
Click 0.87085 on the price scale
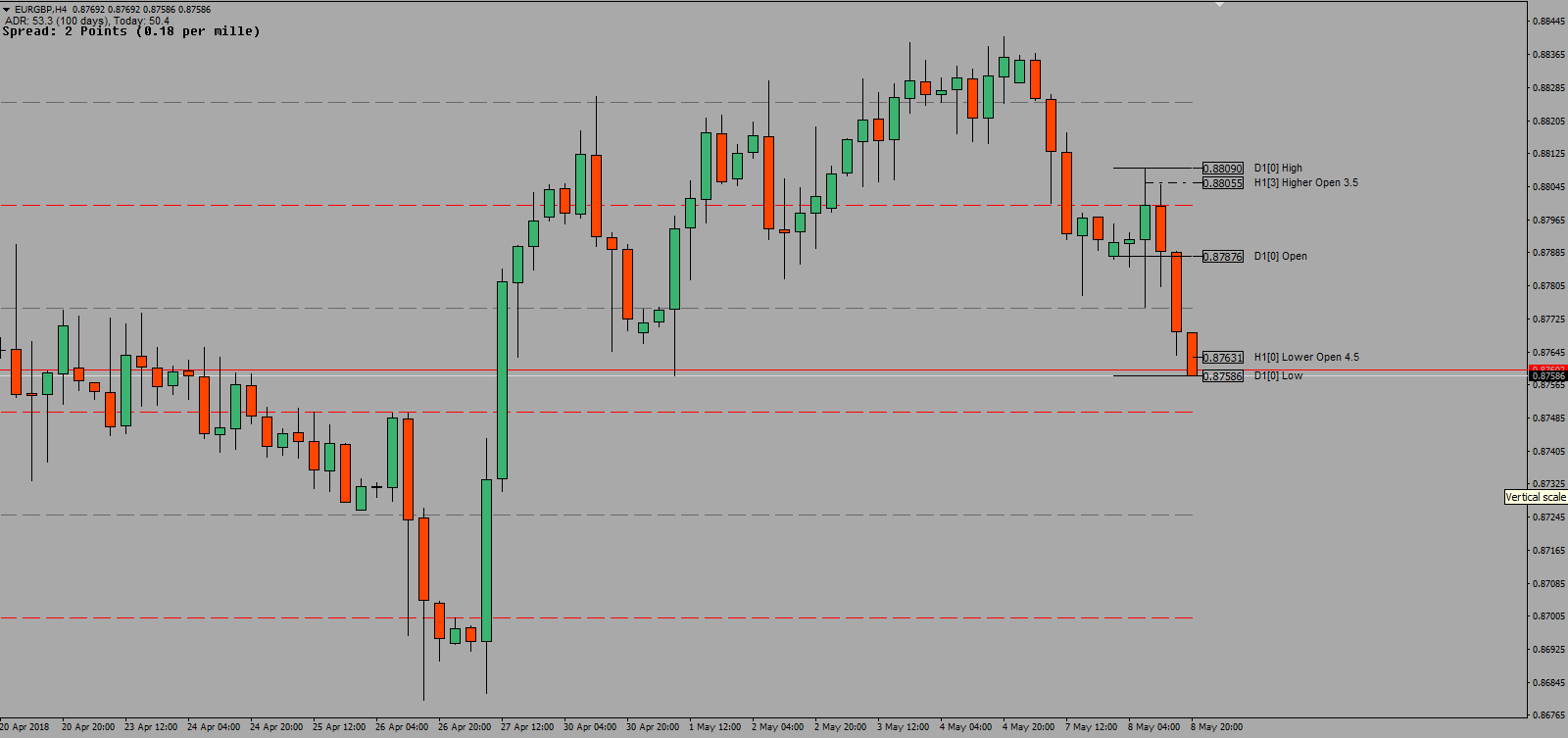[x=1548, y=584]
